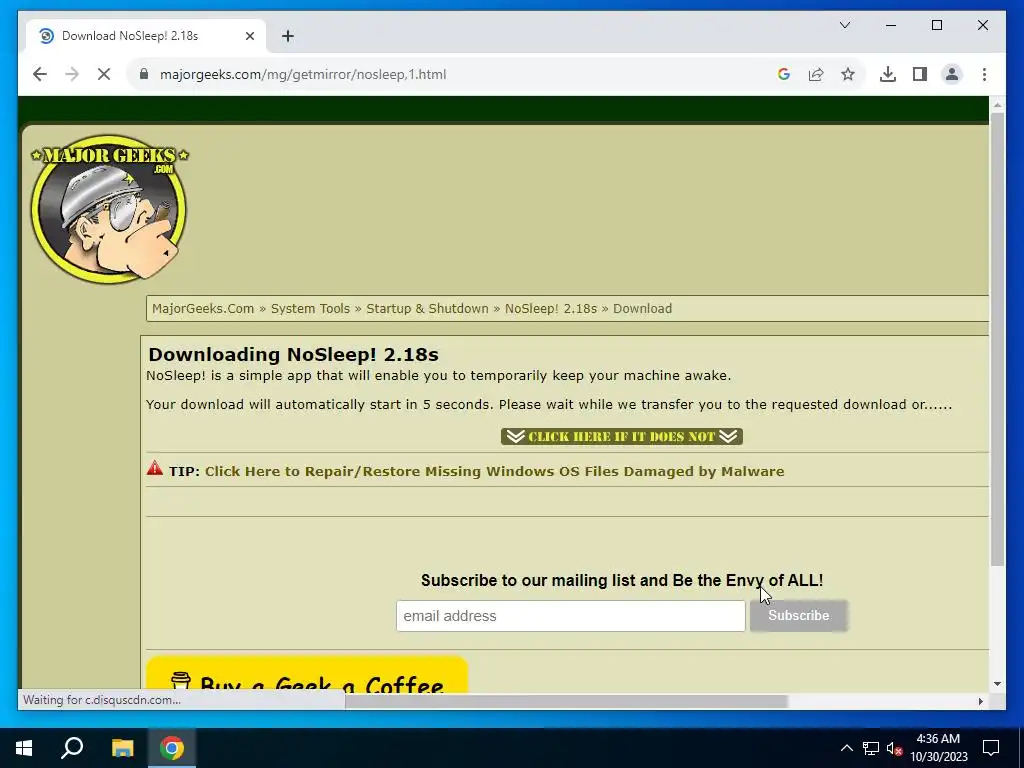Click the Download breadcrumb text
The image size is (1024, 768).
pos(642,308)
